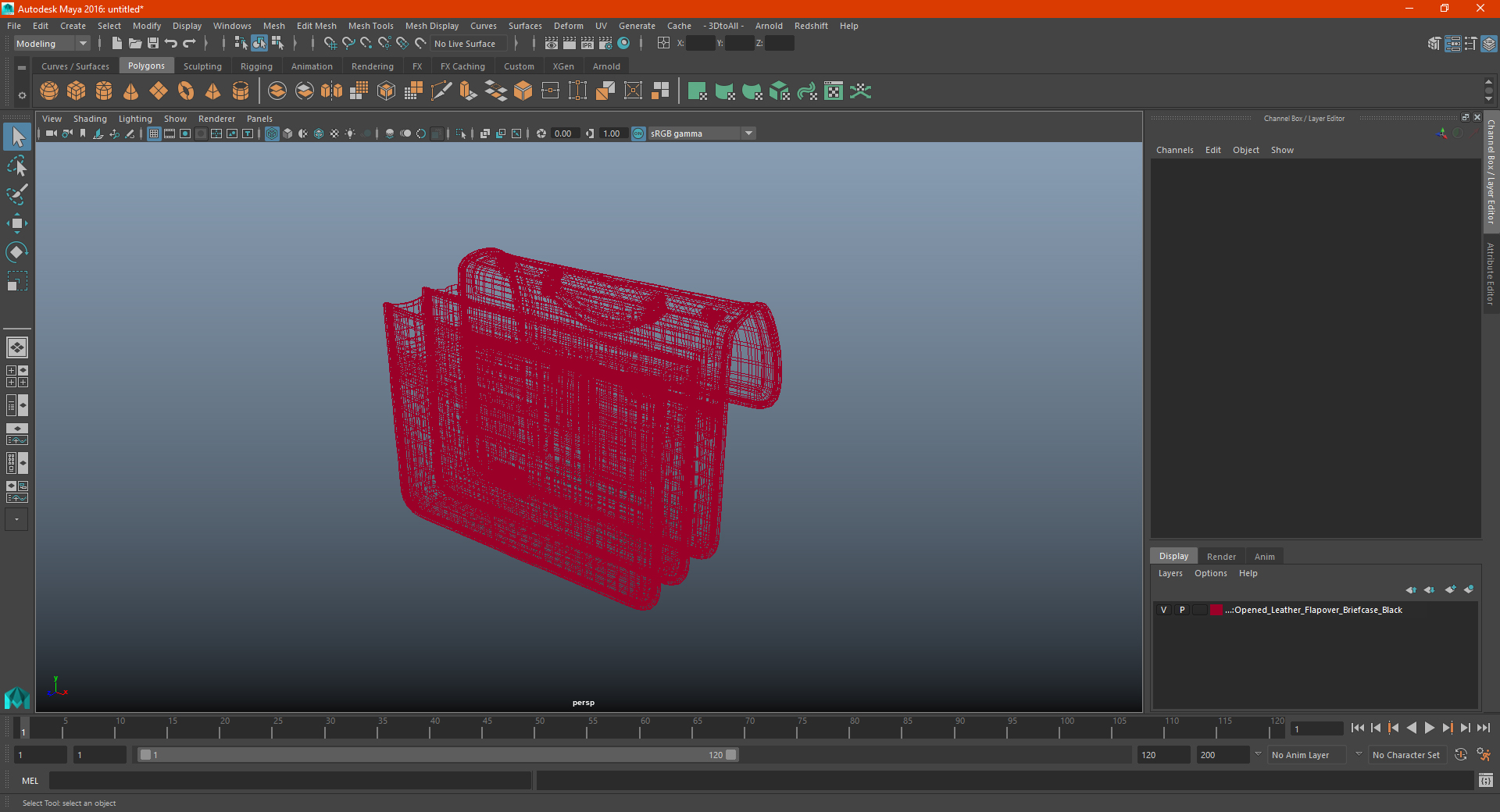The height and width of the screenshot is (812, 1500).
Task: Create a polygon sphere from the shelf
Action: [49, 91]
